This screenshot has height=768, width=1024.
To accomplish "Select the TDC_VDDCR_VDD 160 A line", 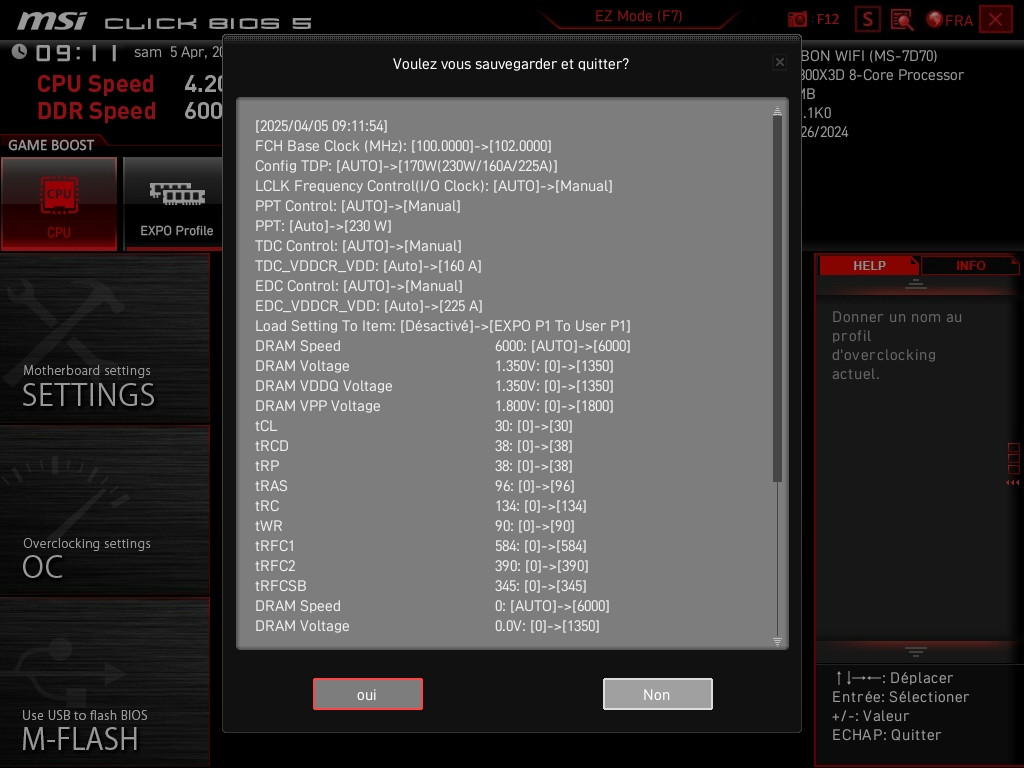I will pos(368,266).
